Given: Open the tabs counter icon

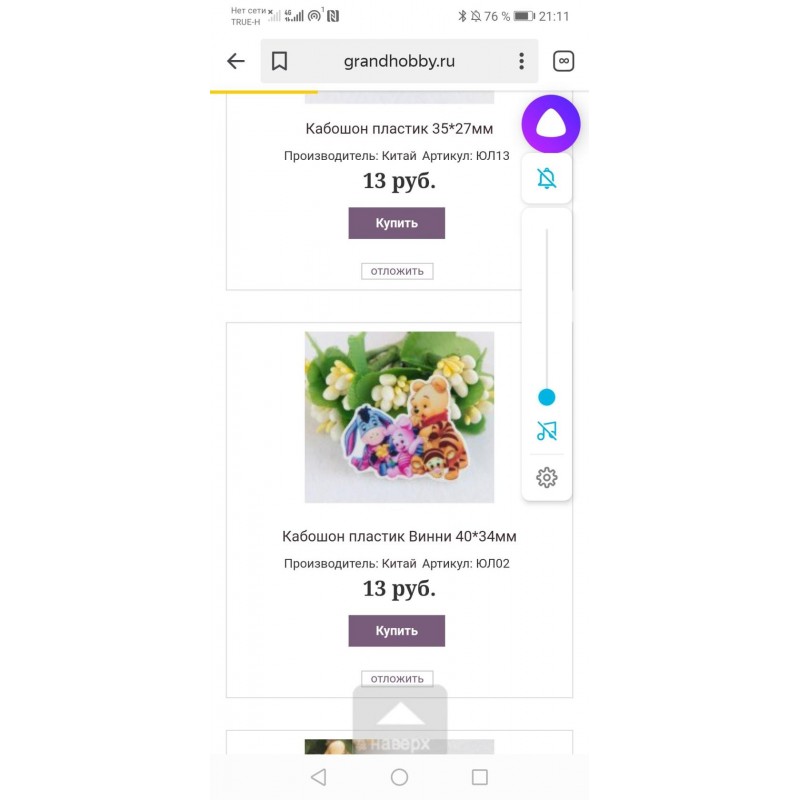Looking at the screenshot, I should (563, 61).
